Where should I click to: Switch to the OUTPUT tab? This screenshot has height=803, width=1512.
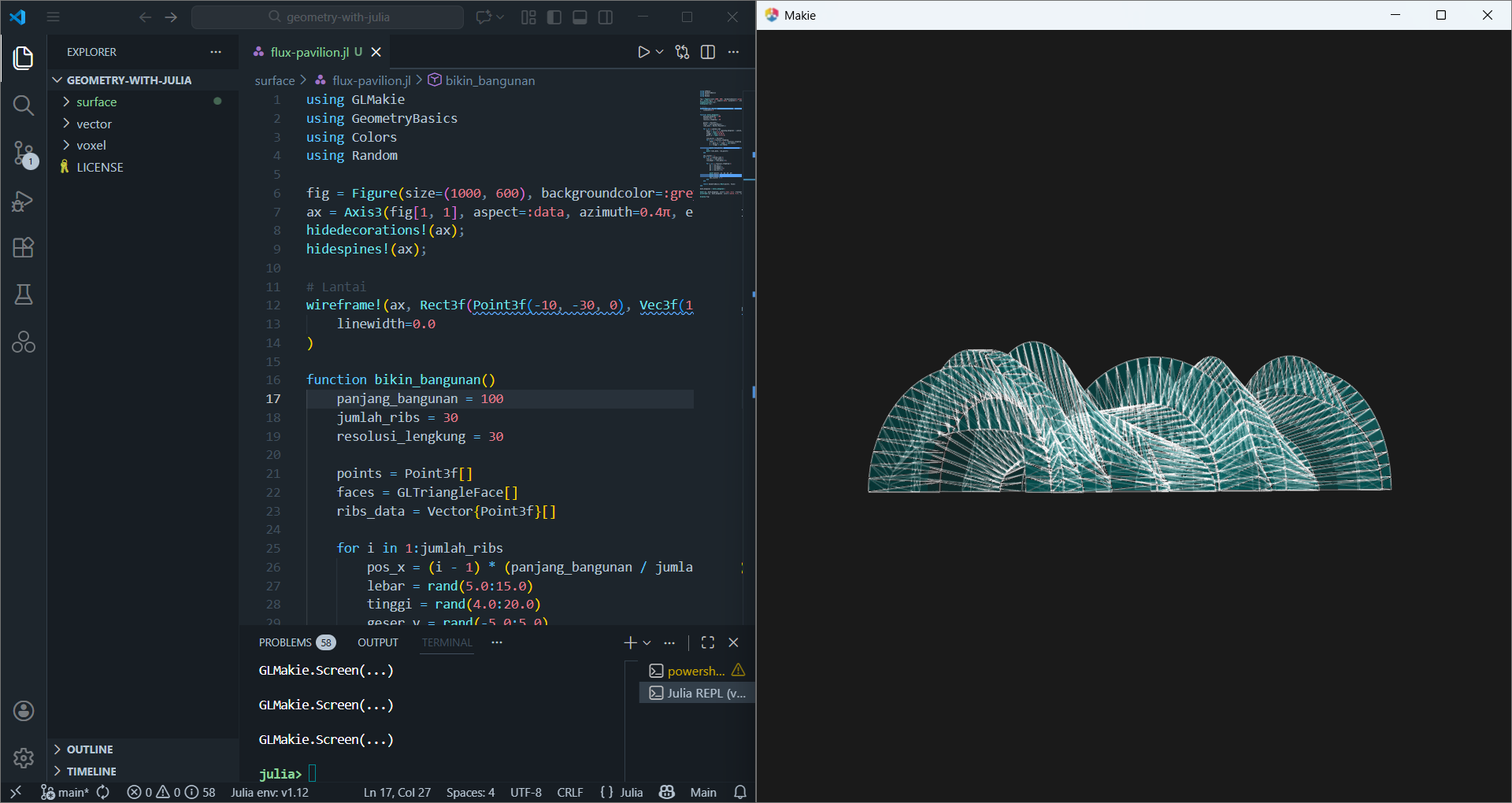click(378, 642)
